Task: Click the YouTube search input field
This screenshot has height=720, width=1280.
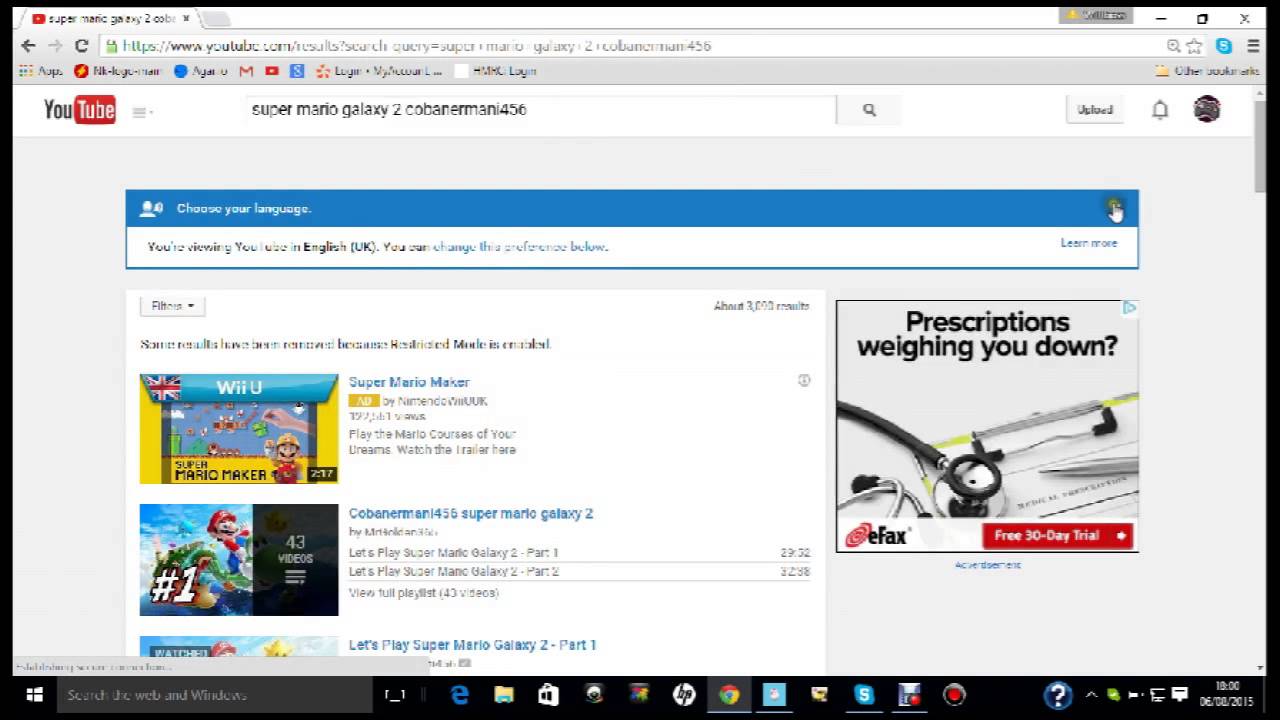Action: [x=540, y=110]
